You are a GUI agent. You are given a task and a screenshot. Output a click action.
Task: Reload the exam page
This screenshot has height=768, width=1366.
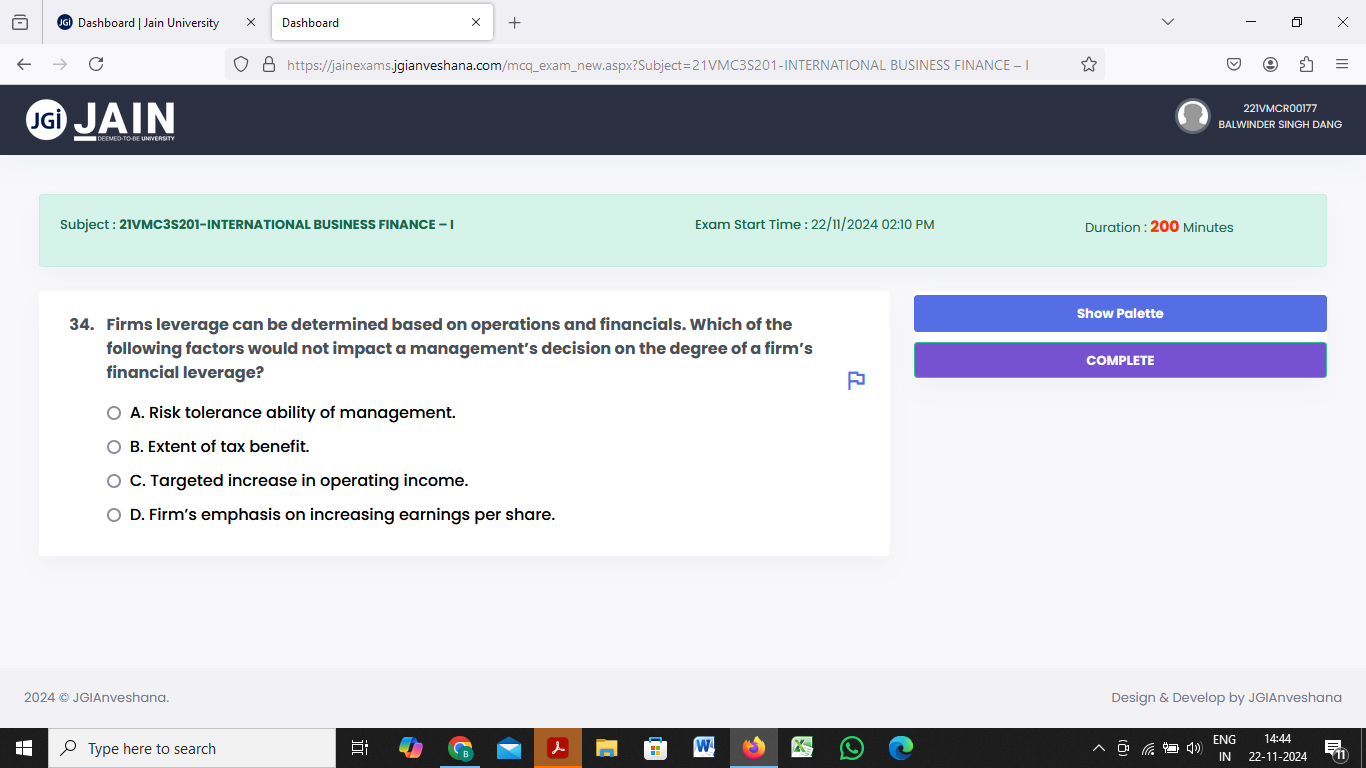pyautogui.click(x=95, y=63)
